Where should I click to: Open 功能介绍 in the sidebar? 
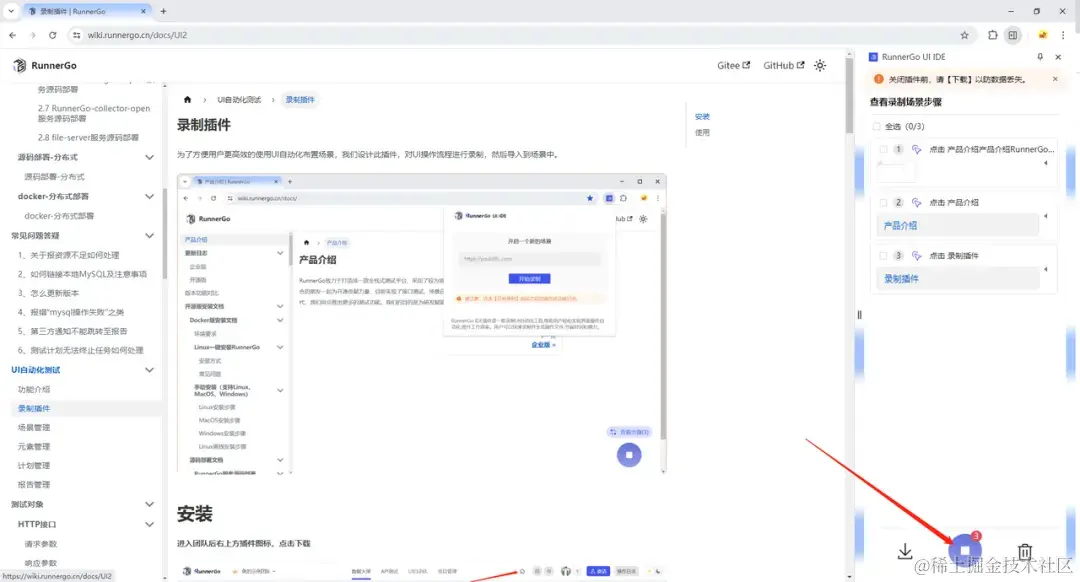[34, 390]
